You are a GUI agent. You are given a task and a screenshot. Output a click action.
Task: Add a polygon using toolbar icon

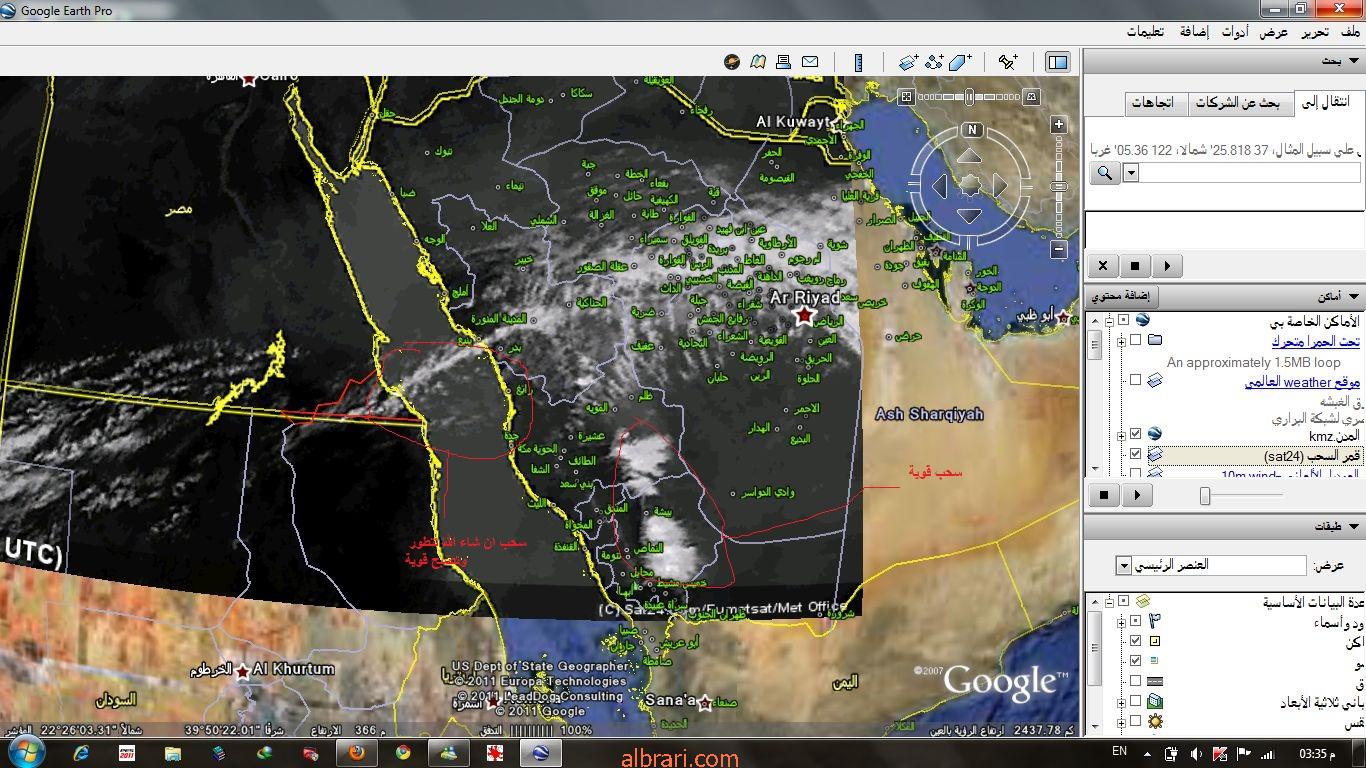point(960,62)
